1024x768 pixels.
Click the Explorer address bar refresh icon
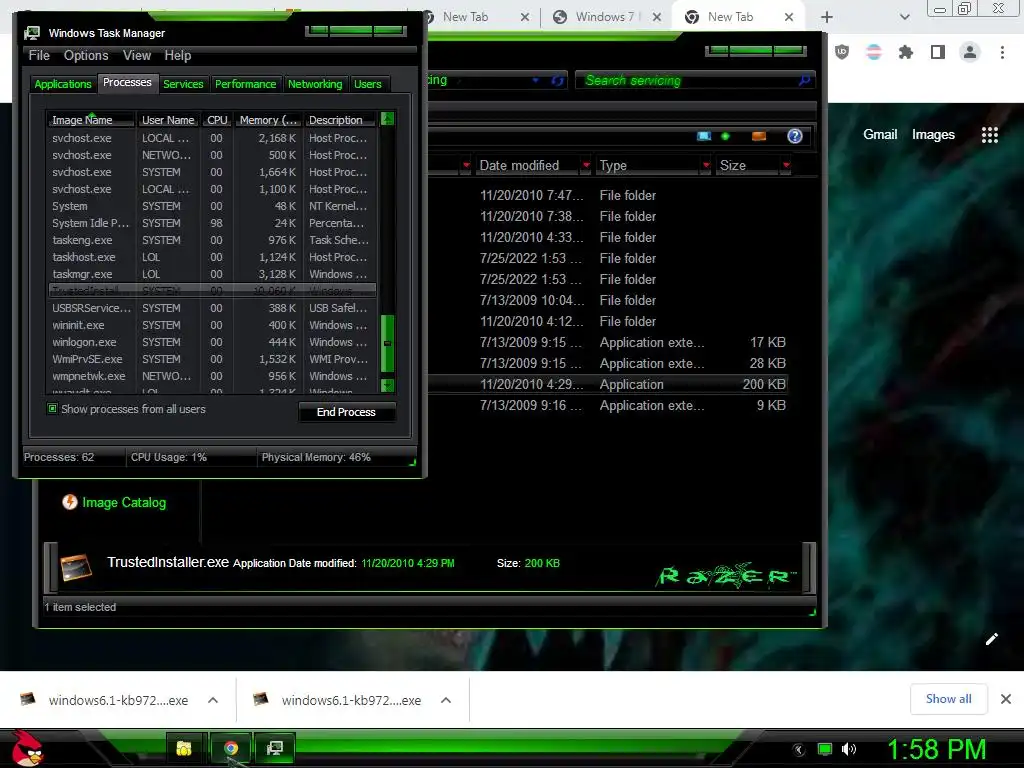tap(557, 80)
